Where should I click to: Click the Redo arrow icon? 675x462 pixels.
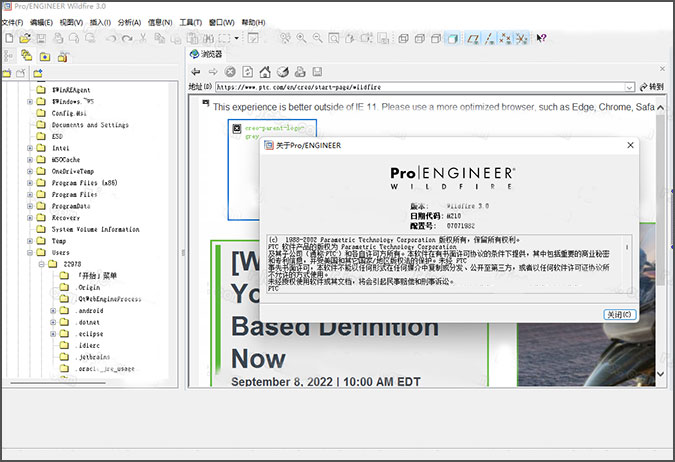(x=127, y=38)
